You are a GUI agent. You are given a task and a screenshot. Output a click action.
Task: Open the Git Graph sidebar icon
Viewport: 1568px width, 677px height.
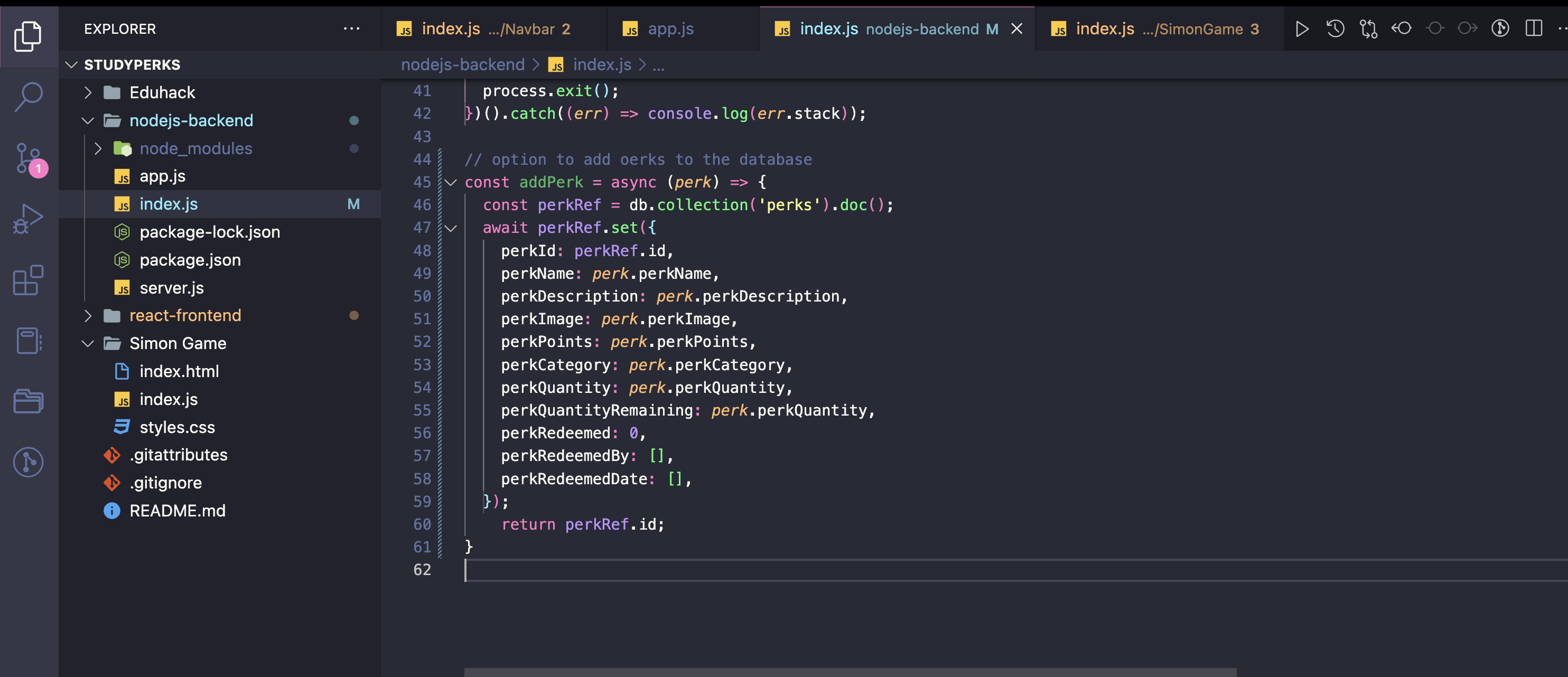(29, 462)
